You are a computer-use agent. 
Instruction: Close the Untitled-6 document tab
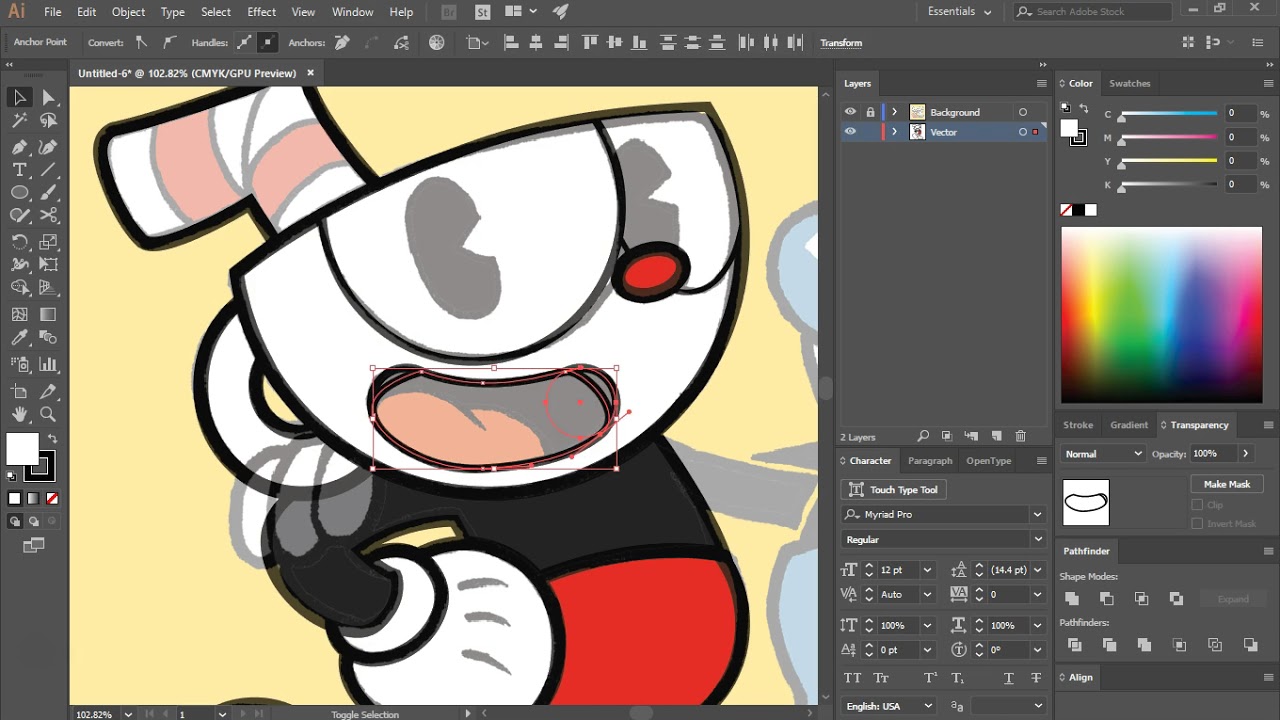310,73
